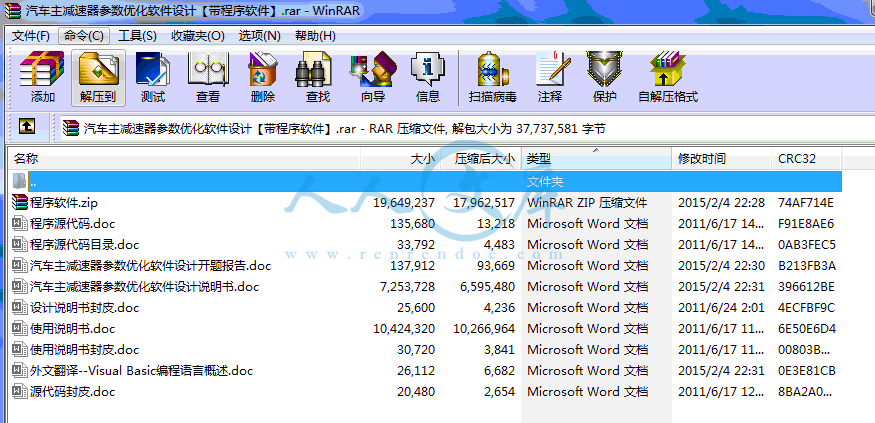Sort by the 类型 column header
This screenshot has width=875, height=423.
click(x=597, y=158)
